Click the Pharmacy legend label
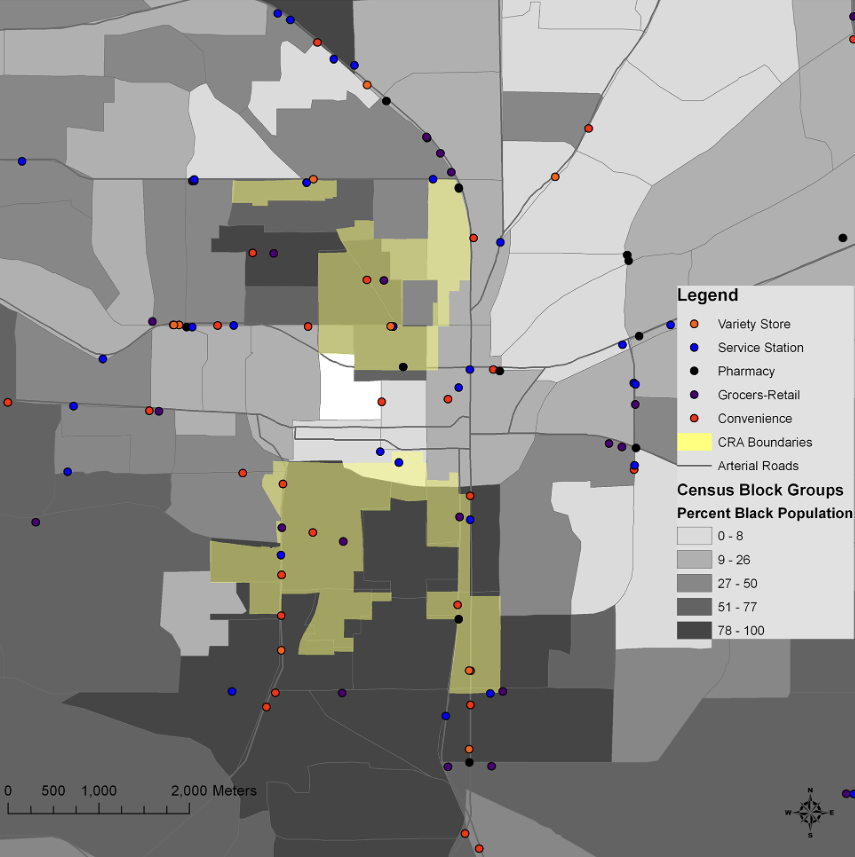 pyautogui.click(x=746, y=371)
